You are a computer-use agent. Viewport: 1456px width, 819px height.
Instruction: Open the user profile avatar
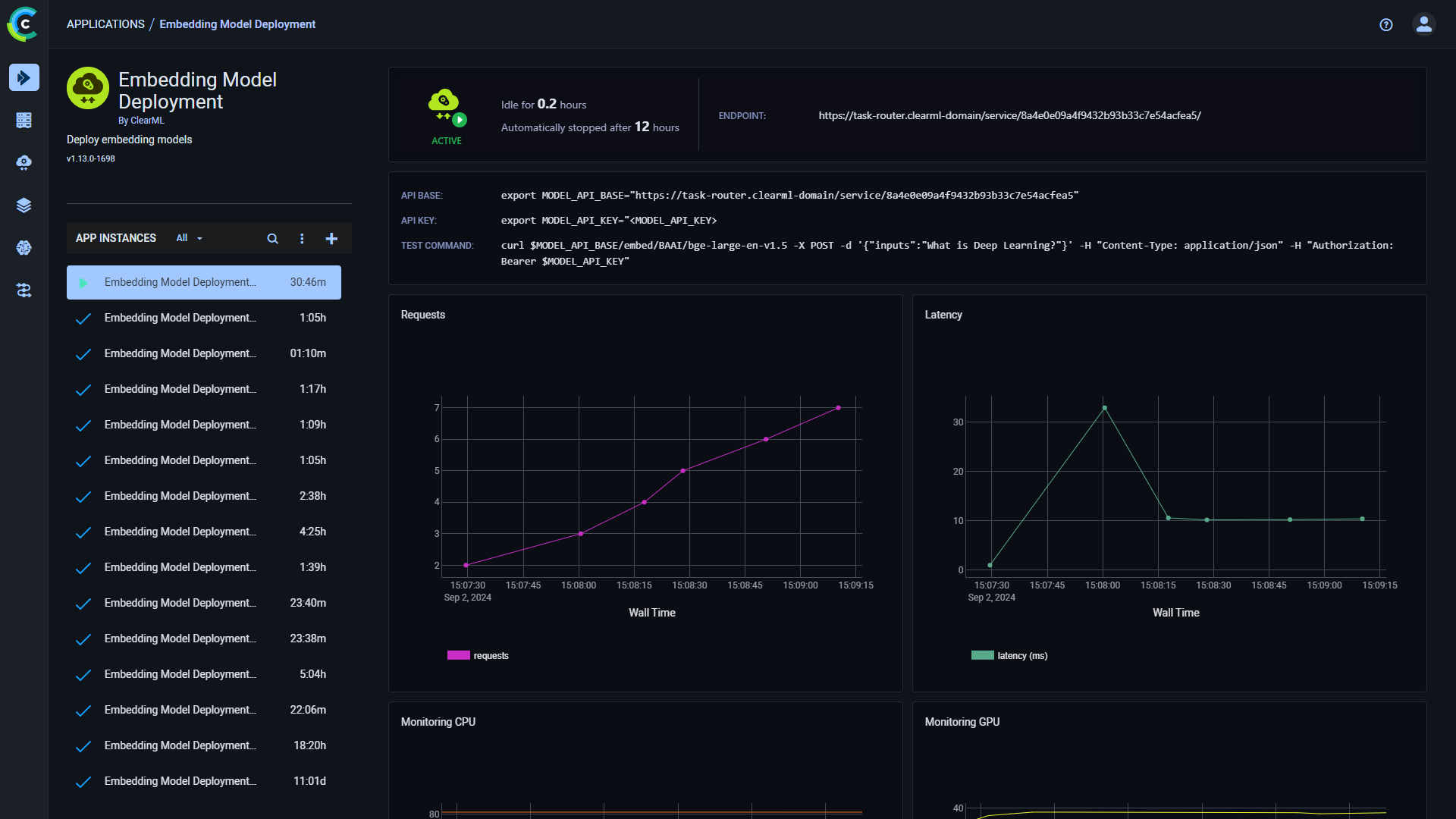(x=1424, y=24)
